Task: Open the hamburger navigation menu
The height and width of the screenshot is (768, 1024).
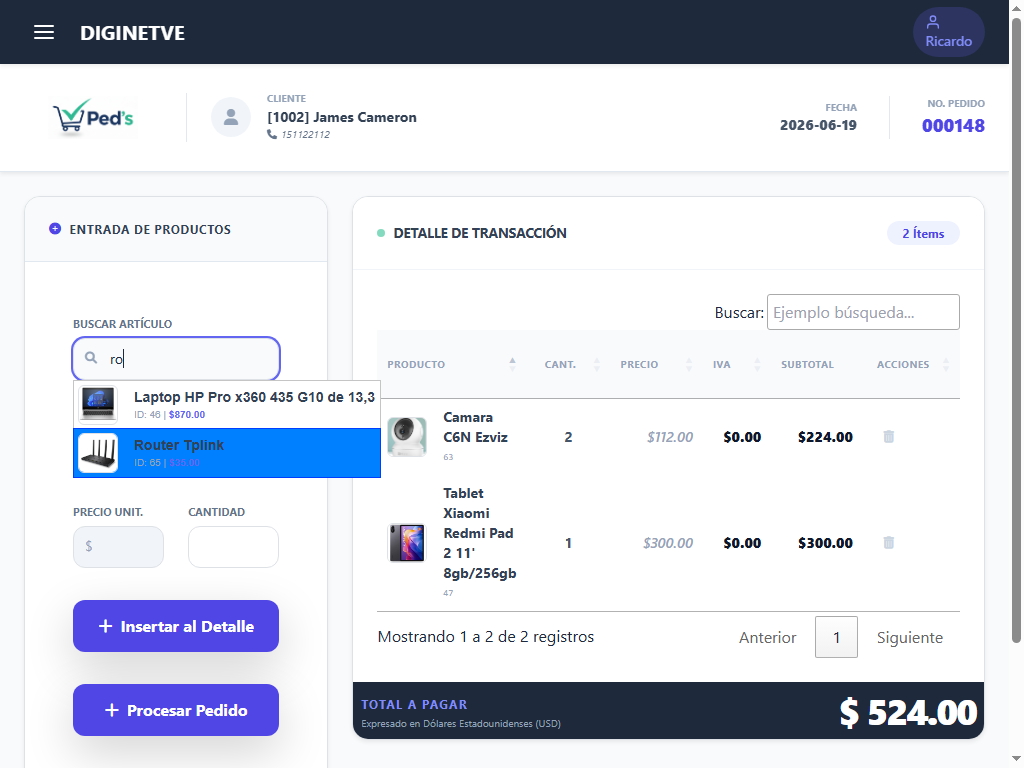Action: tap(44, 32)
